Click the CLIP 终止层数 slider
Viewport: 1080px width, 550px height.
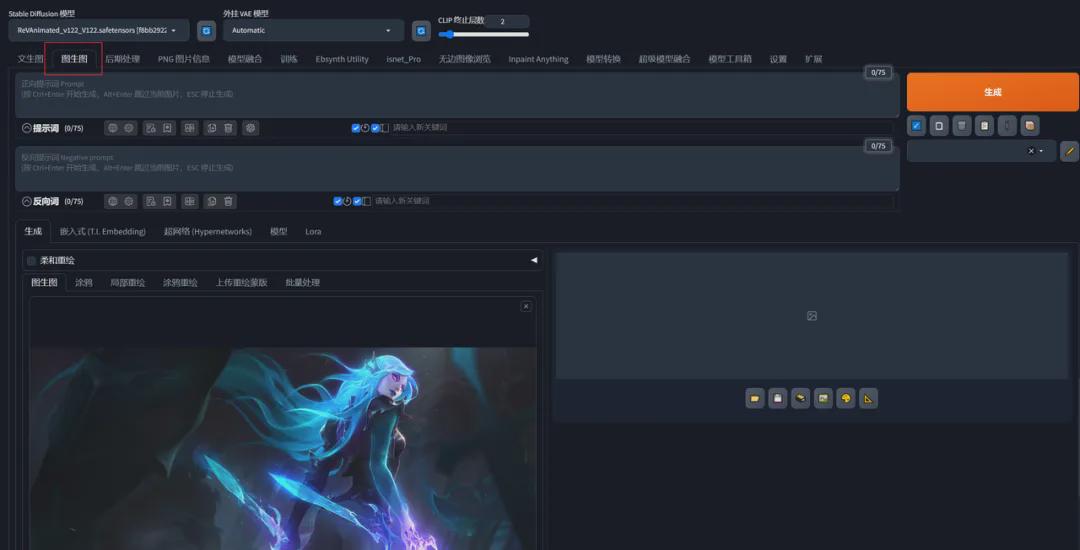pos(483,34)
